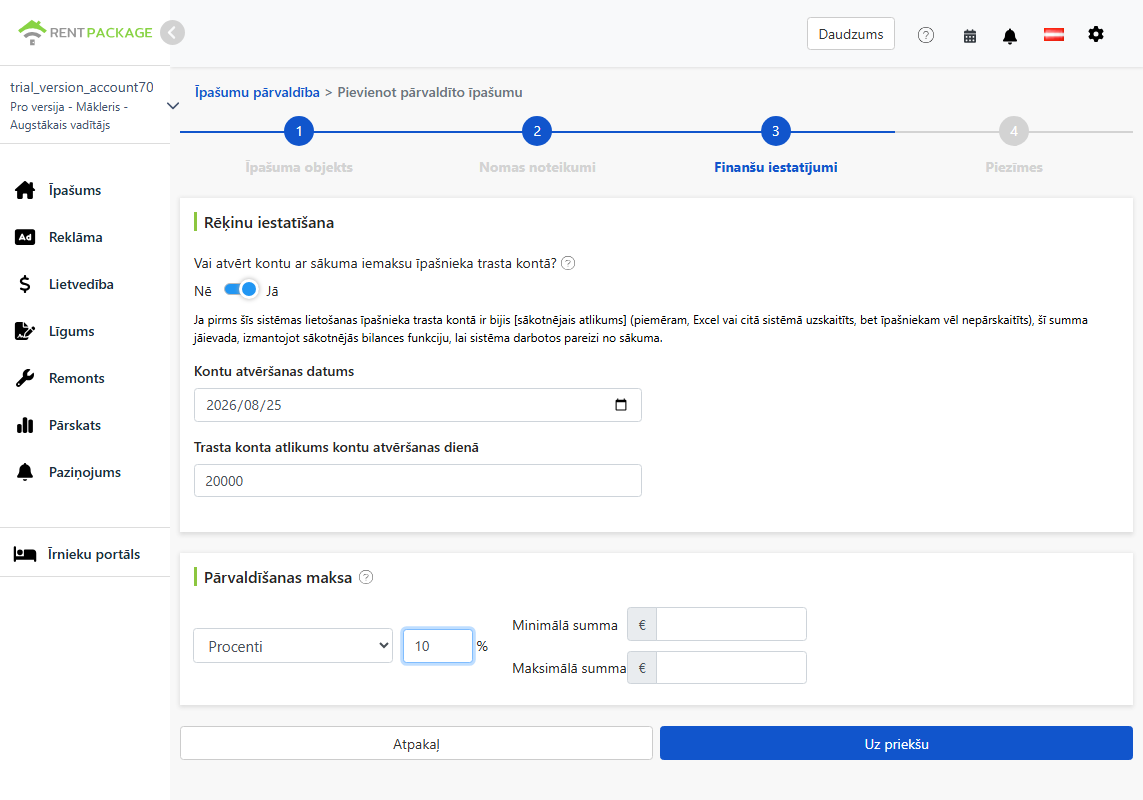
Task: Click the Daudzums button
Action: (x=851, y=34)
